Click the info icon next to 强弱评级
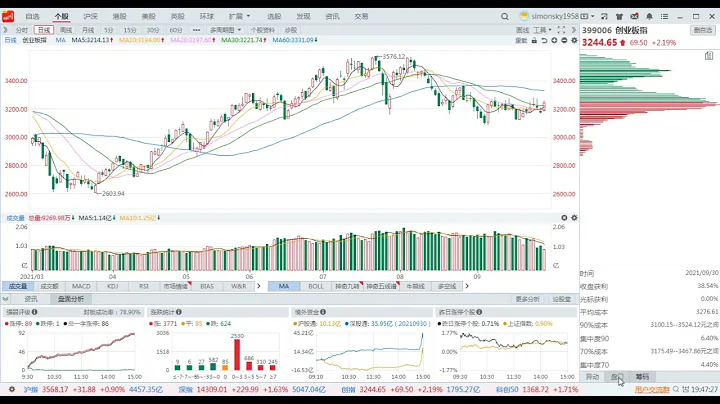This screenshot has width=720, height=404. (x=34, y=312)
